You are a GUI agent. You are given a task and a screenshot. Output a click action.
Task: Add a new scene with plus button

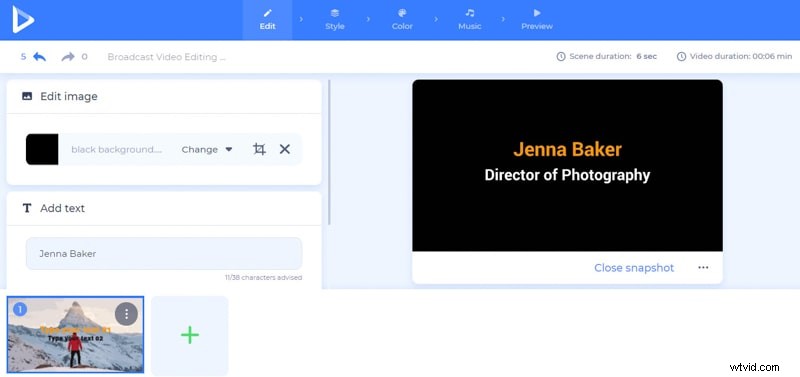(x=190, y=335)
